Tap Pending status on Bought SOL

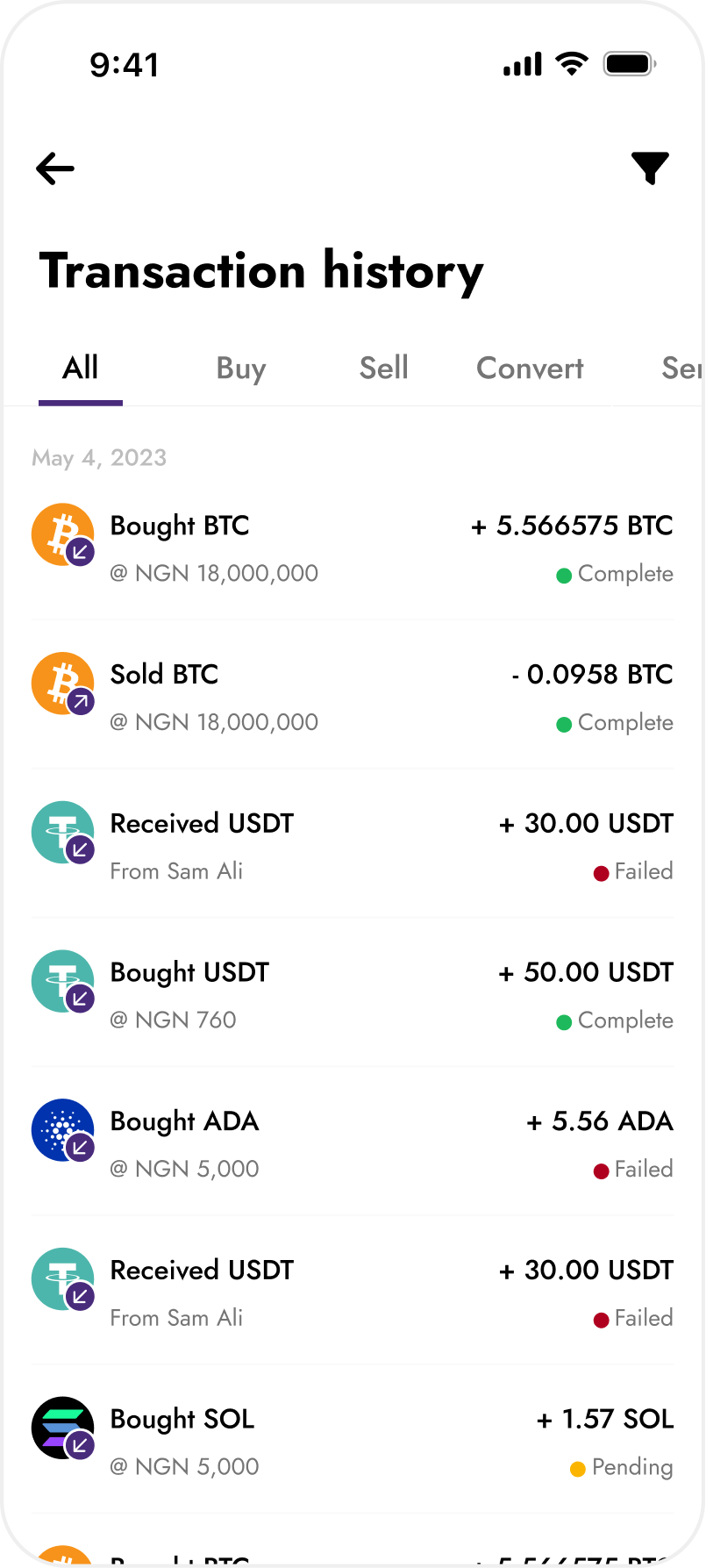(622, 1467)
